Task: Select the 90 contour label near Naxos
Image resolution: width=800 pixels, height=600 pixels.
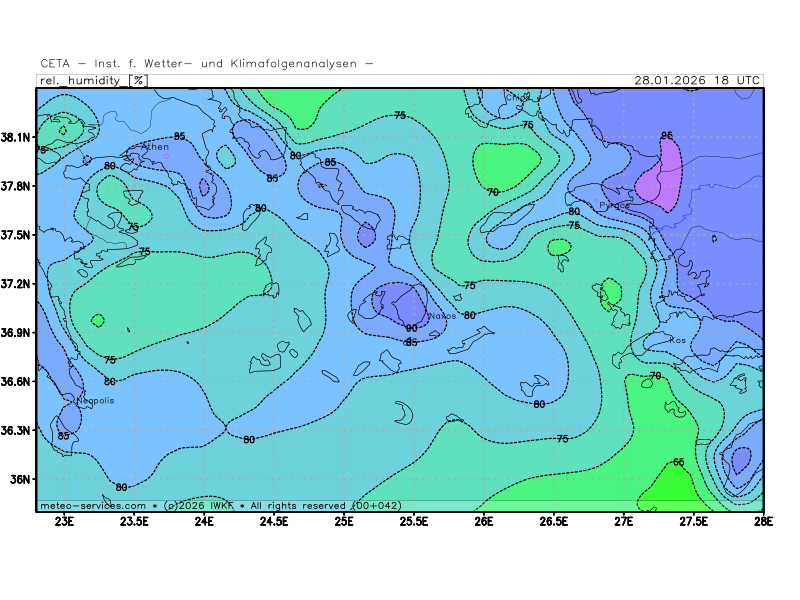Action: [411, 328]
